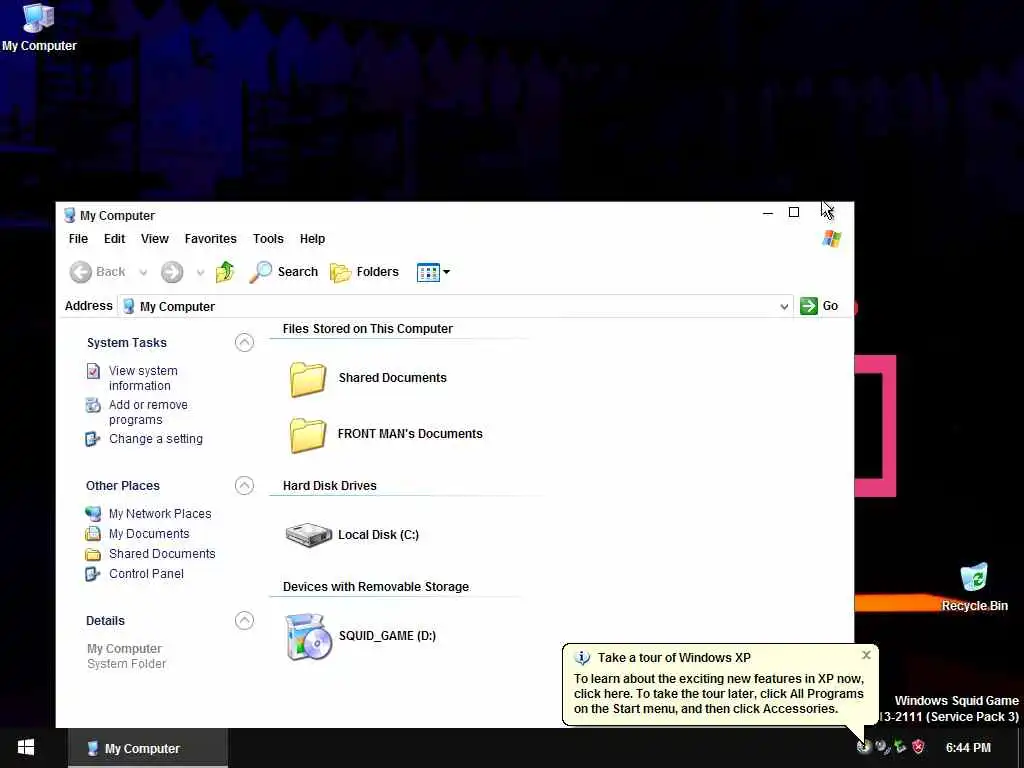Click the My Computer title bar icon

[x=70, y=215]
